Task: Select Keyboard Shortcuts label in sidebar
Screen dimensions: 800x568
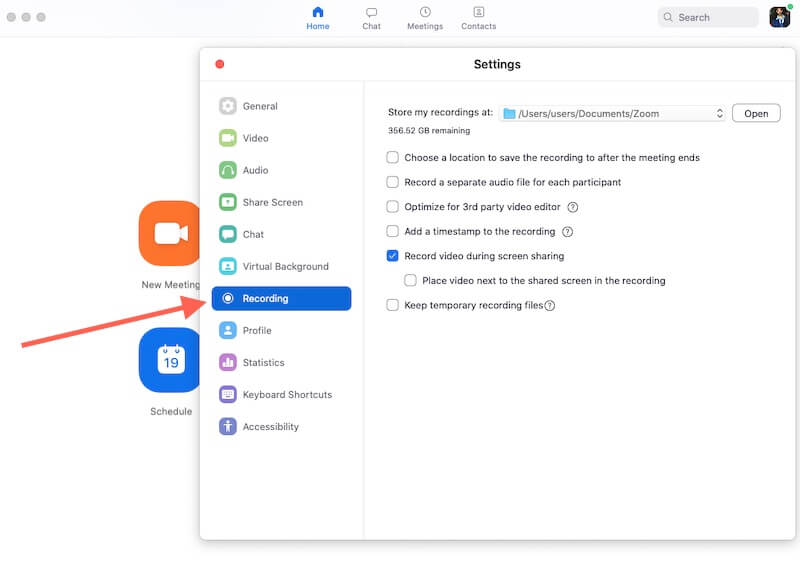Action: [x=287, y=394]
